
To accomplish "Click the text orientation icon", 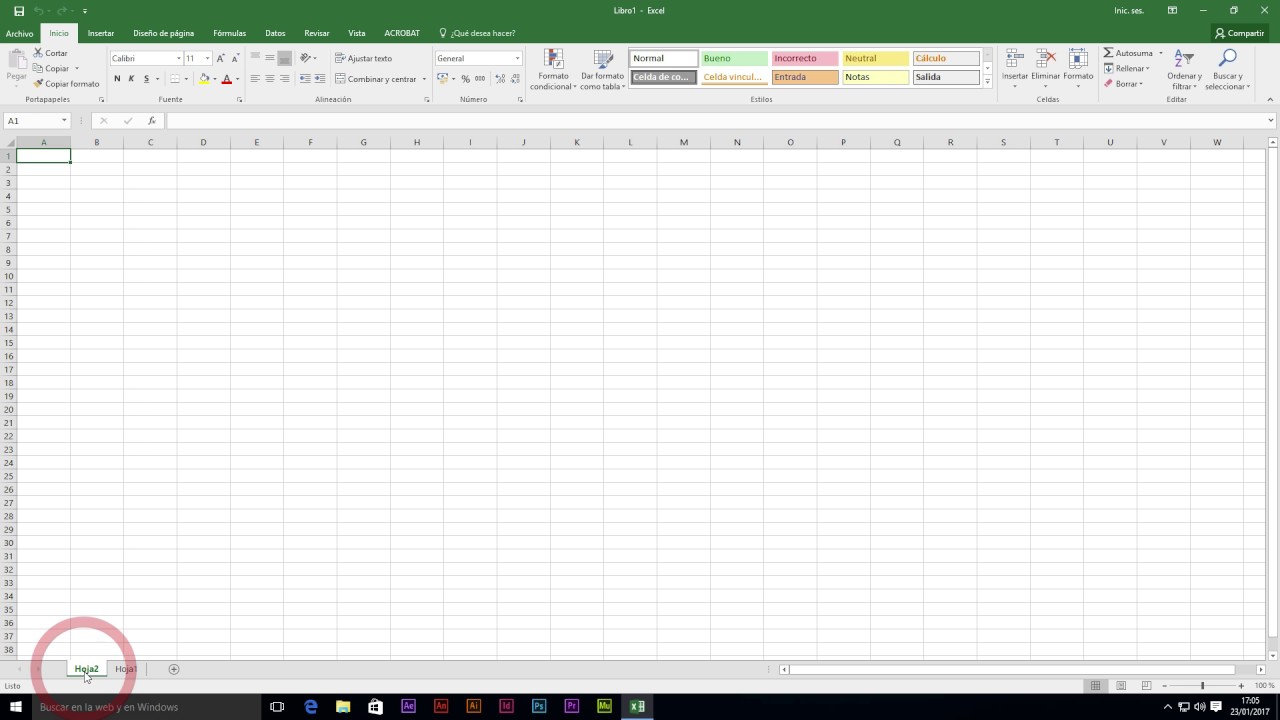I will click(306, 58).
